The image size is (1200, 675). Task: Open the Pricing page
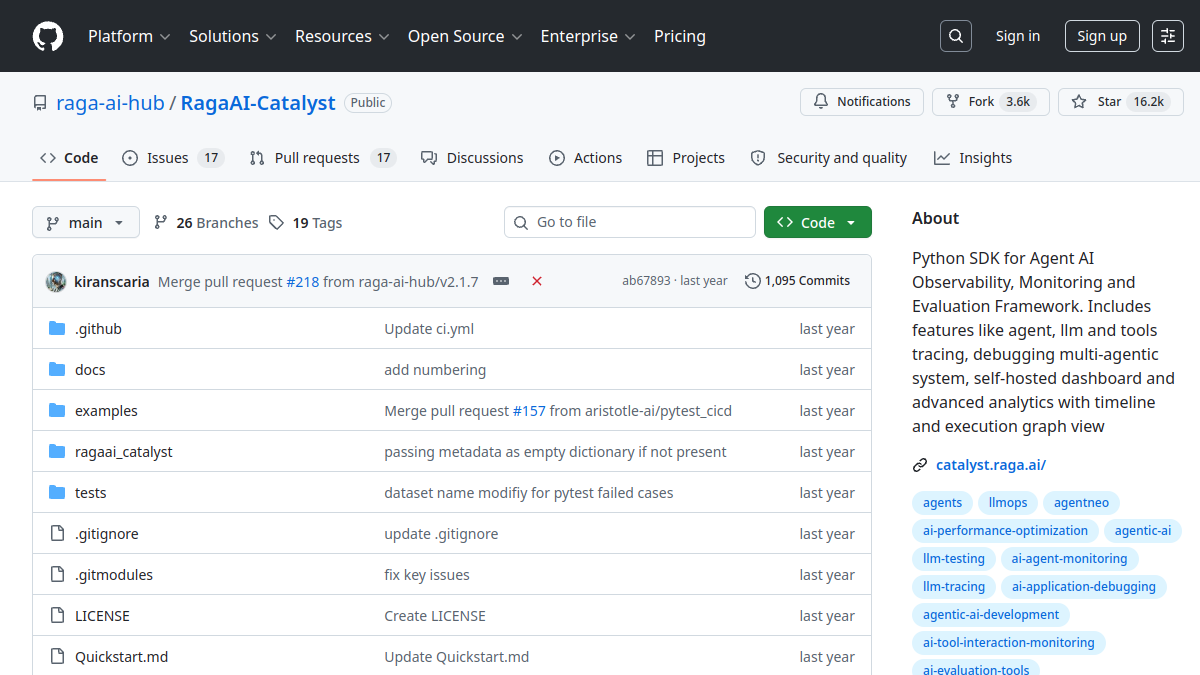coord(680,36)
